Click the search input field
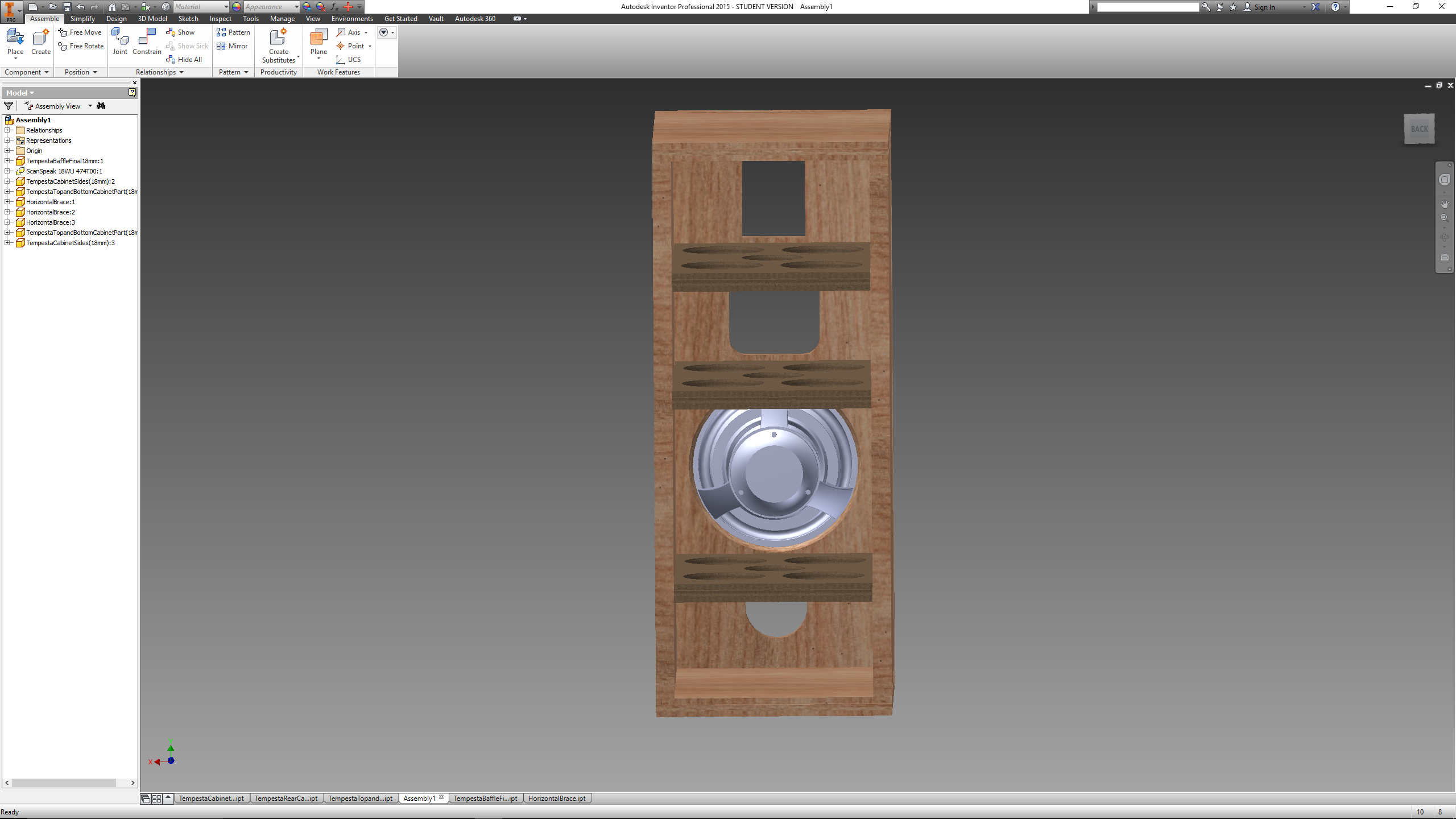This screenshot has height=819, width=1456. (1148, 7)
